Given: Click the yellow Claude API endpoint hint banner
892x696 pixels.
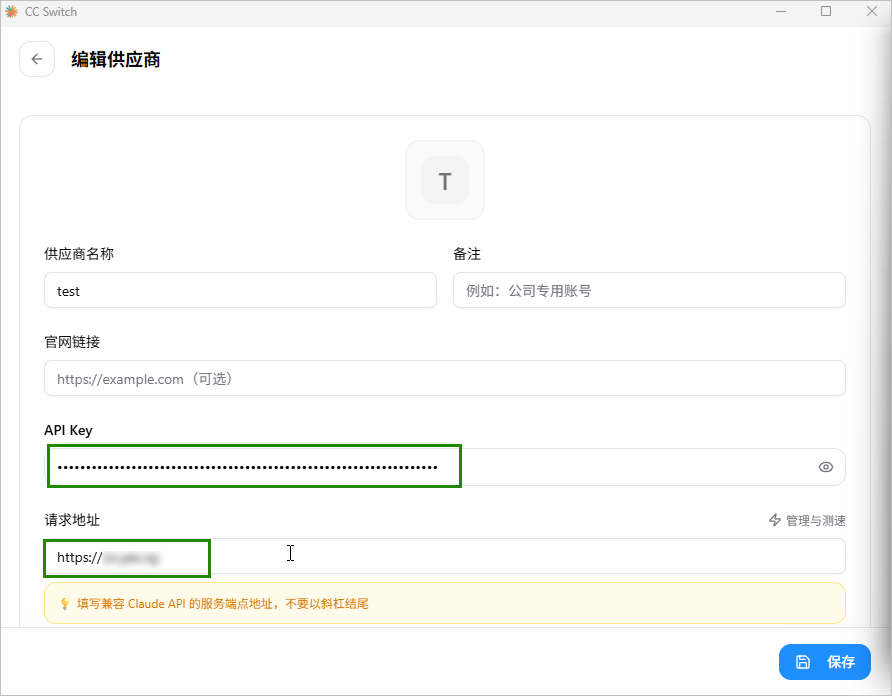Looking at the screenshot, I should click(444, 603).
